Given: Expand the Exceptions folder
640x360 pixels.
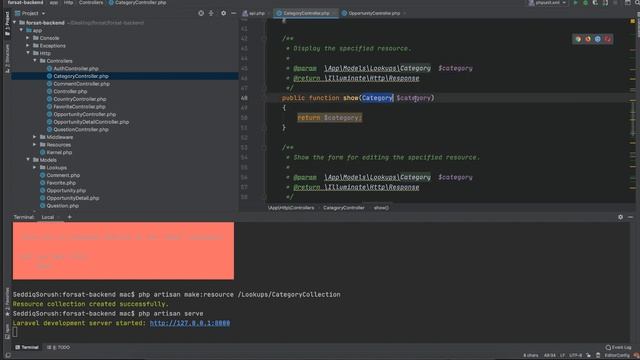Looking at the screenshot, I should tap(28, 46).
